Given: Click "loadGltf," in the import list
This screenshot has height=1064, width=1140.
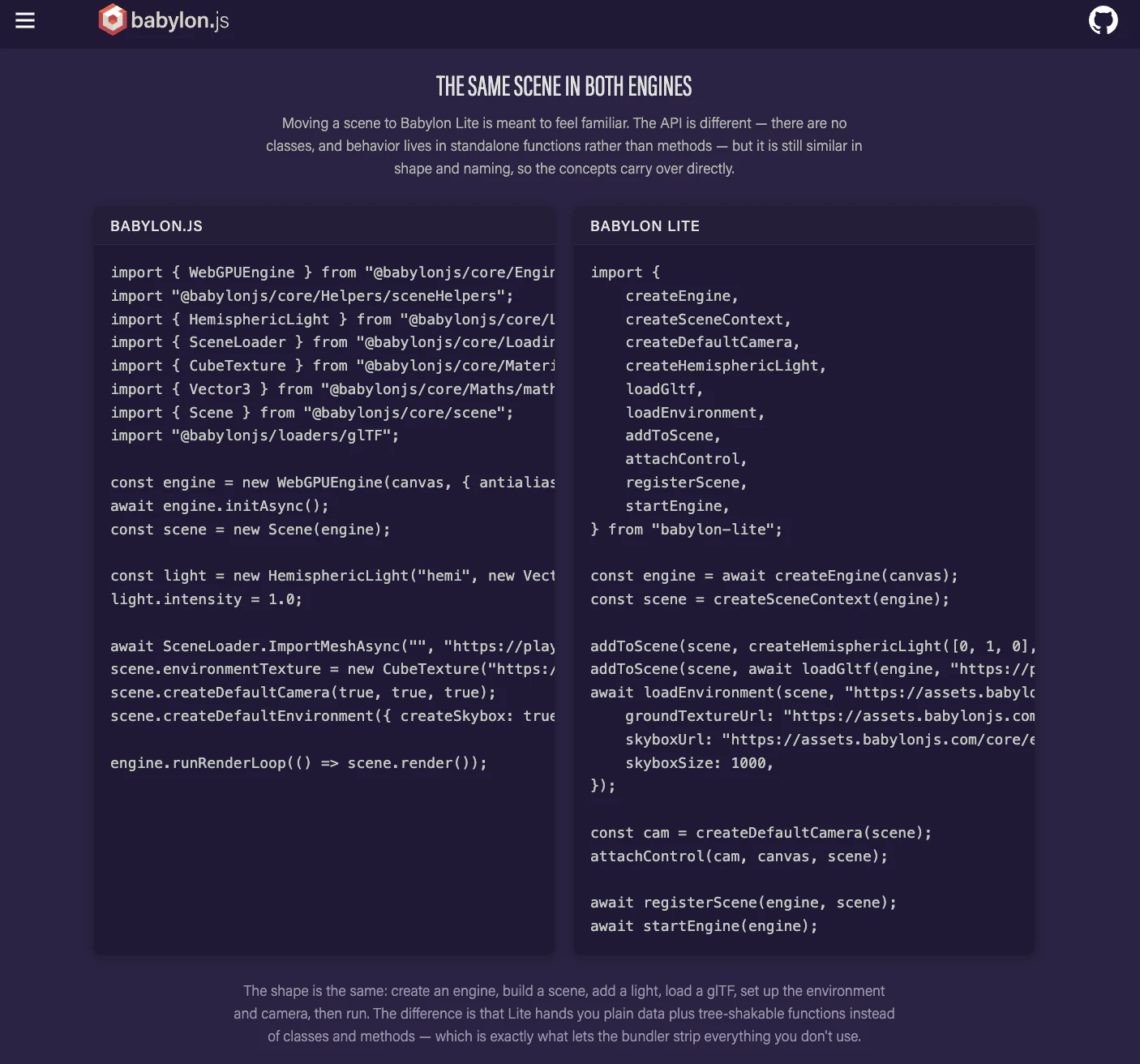Looking at the screenshot, I should (664, 389).
